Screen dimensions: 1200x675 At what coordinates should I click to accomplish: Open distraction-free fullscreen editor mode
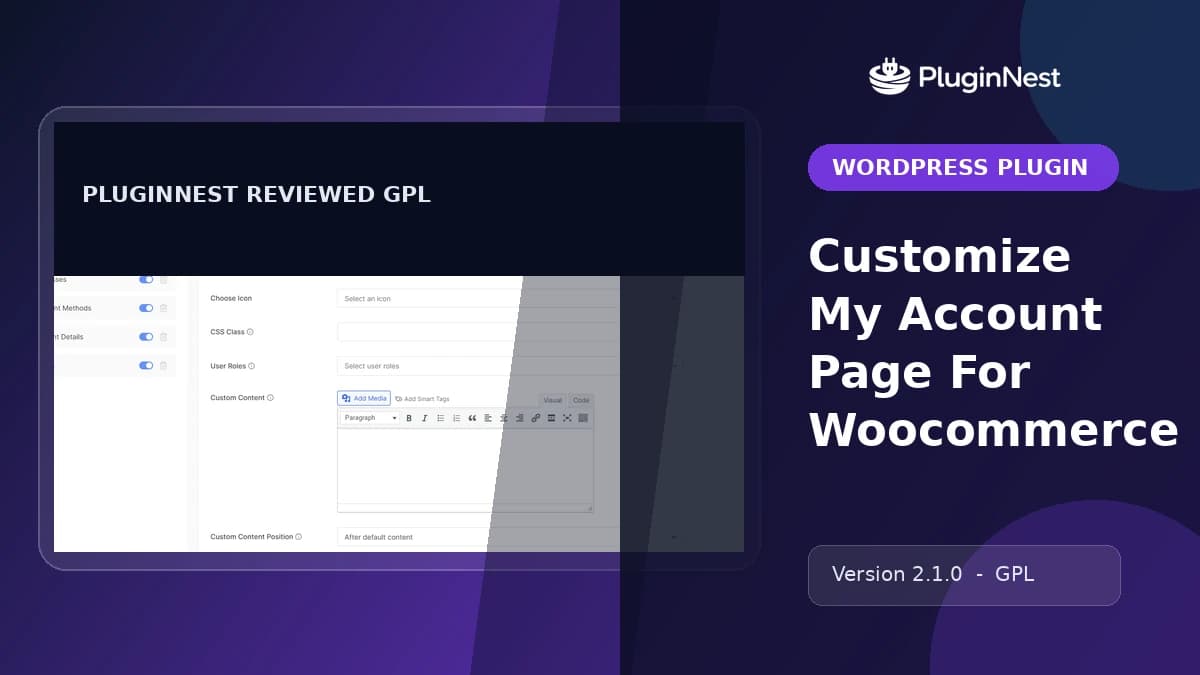tap(567, 418)
